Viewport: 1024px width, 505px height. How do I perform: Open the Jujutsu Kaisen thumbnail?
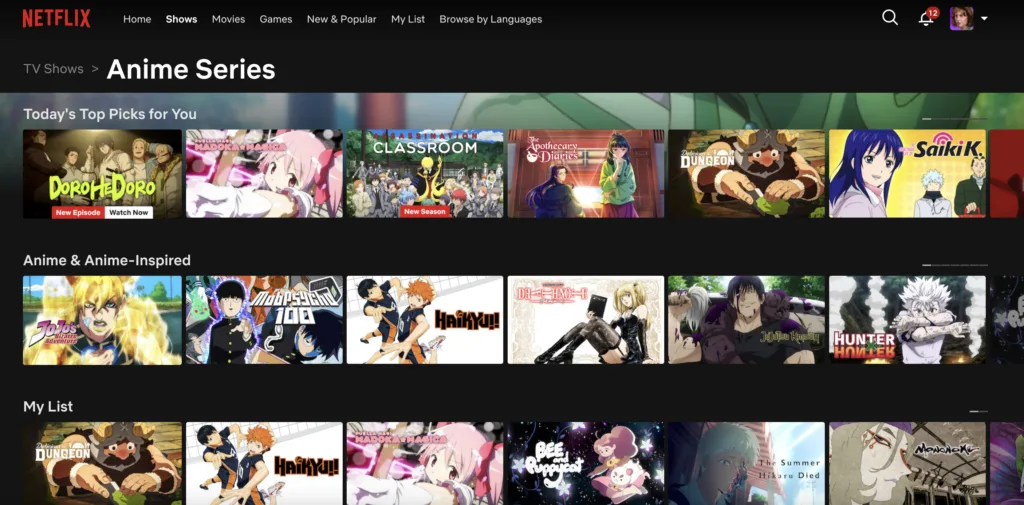pyautogui.click(x=746, y=320)
